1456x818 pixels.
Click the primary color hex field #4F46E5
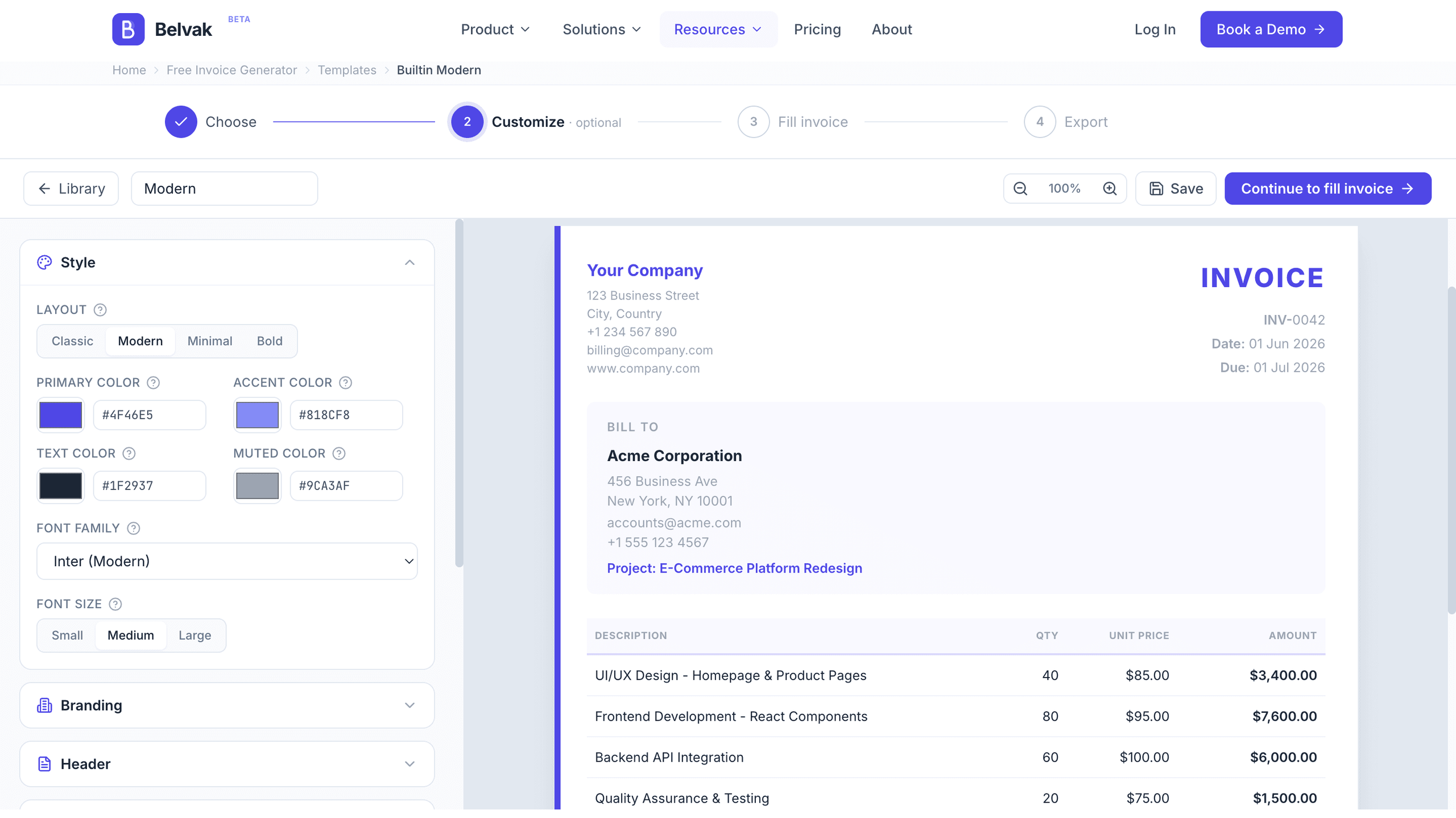click(150, 415)
